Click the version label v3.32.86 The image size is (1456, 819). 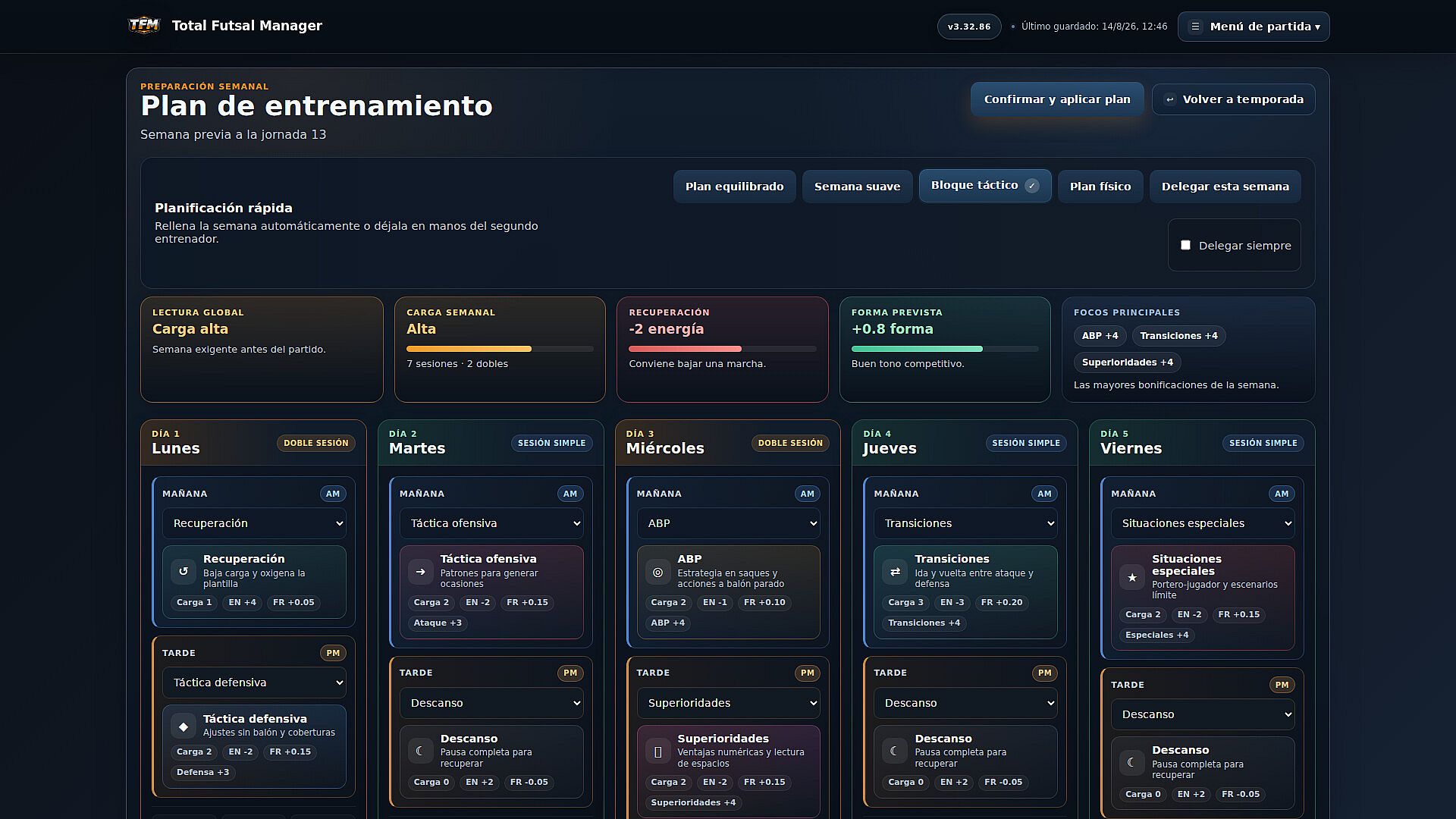(x=969, y=27)
